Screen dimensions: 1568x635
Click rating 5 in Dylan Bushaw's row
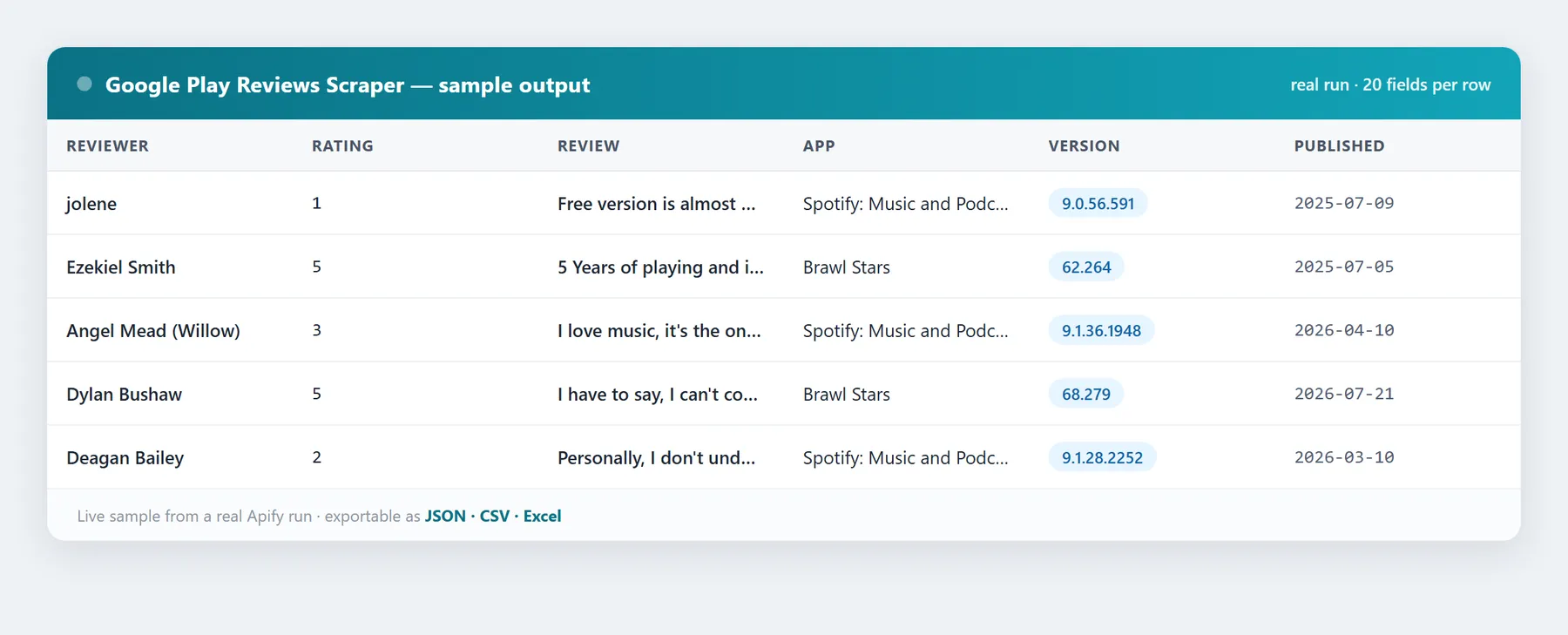[x=317, y=394]
